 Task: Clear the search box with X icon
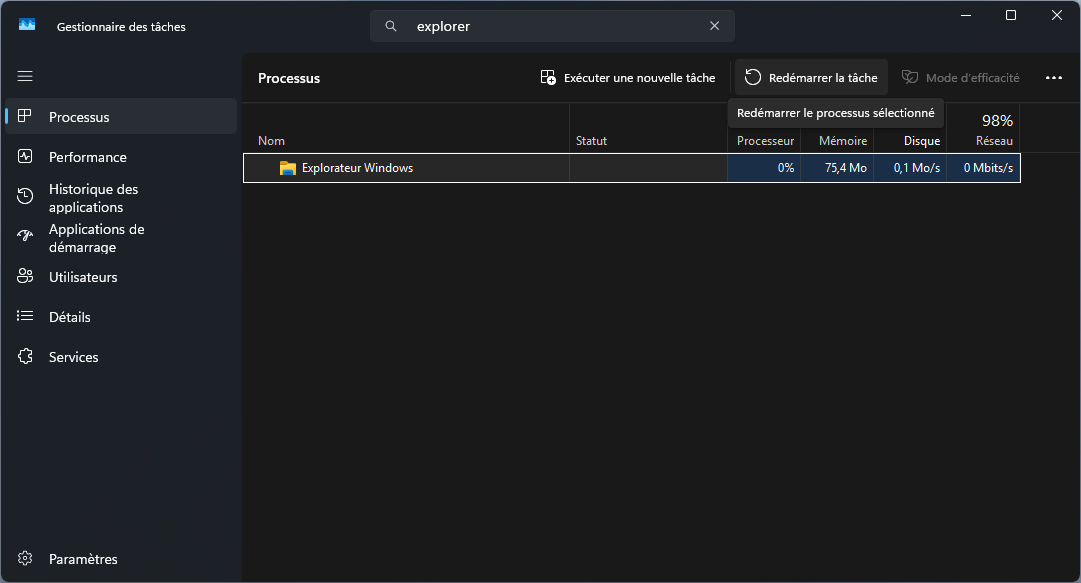click(714, 26)
